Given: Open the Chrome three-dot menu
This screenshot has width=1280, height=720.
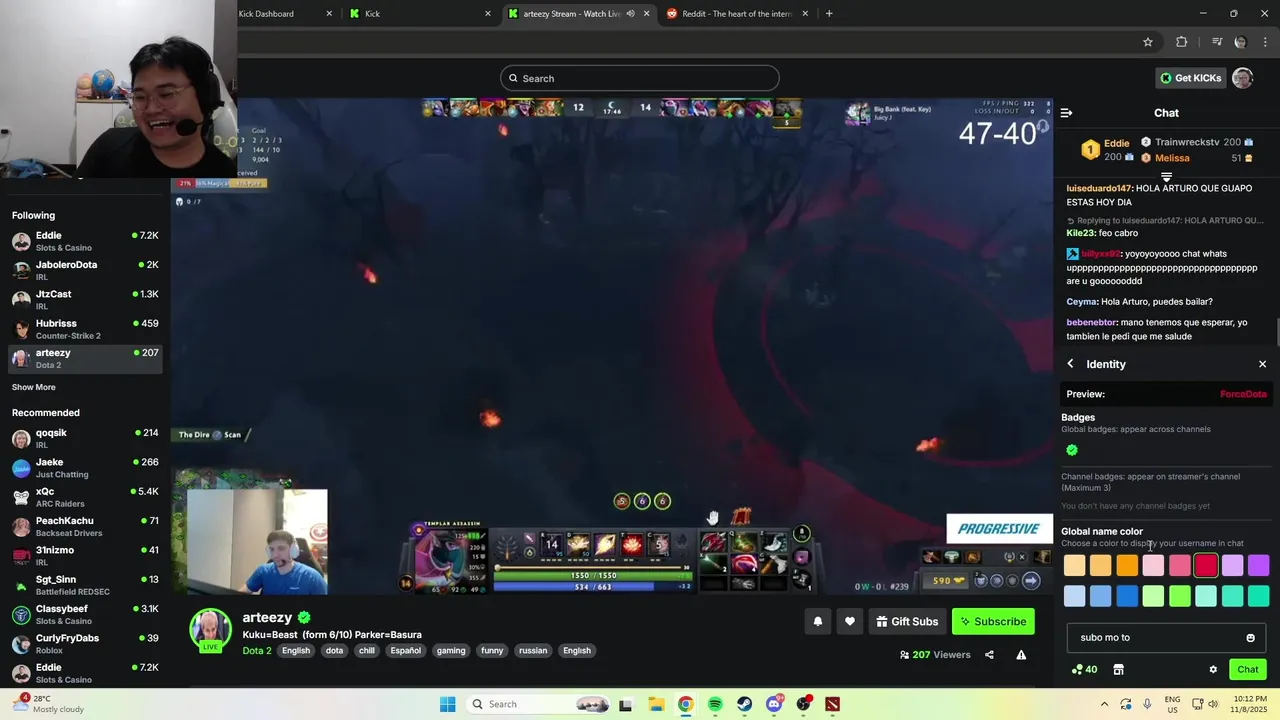Looking at the screenshot, I should (1266, 42).
